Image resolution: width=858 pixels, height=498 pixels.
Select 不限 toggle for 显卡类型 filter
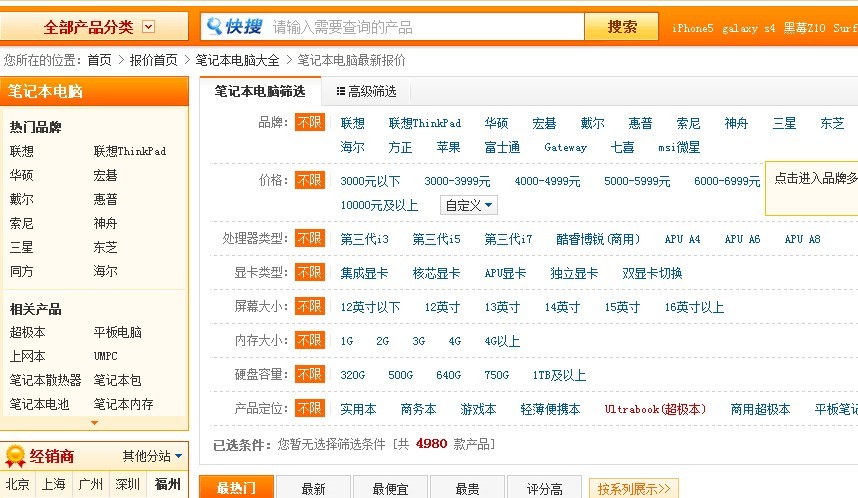tap(309, 272)
